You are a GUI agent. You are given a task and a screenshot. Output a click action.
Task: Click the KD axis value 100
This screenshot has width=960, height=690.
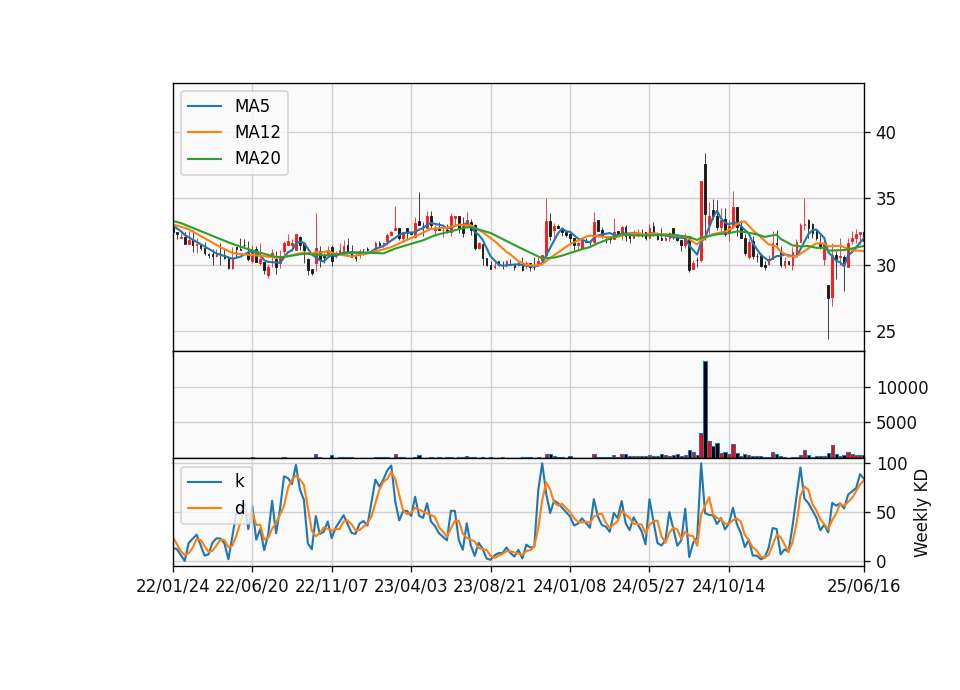point(892,464)
